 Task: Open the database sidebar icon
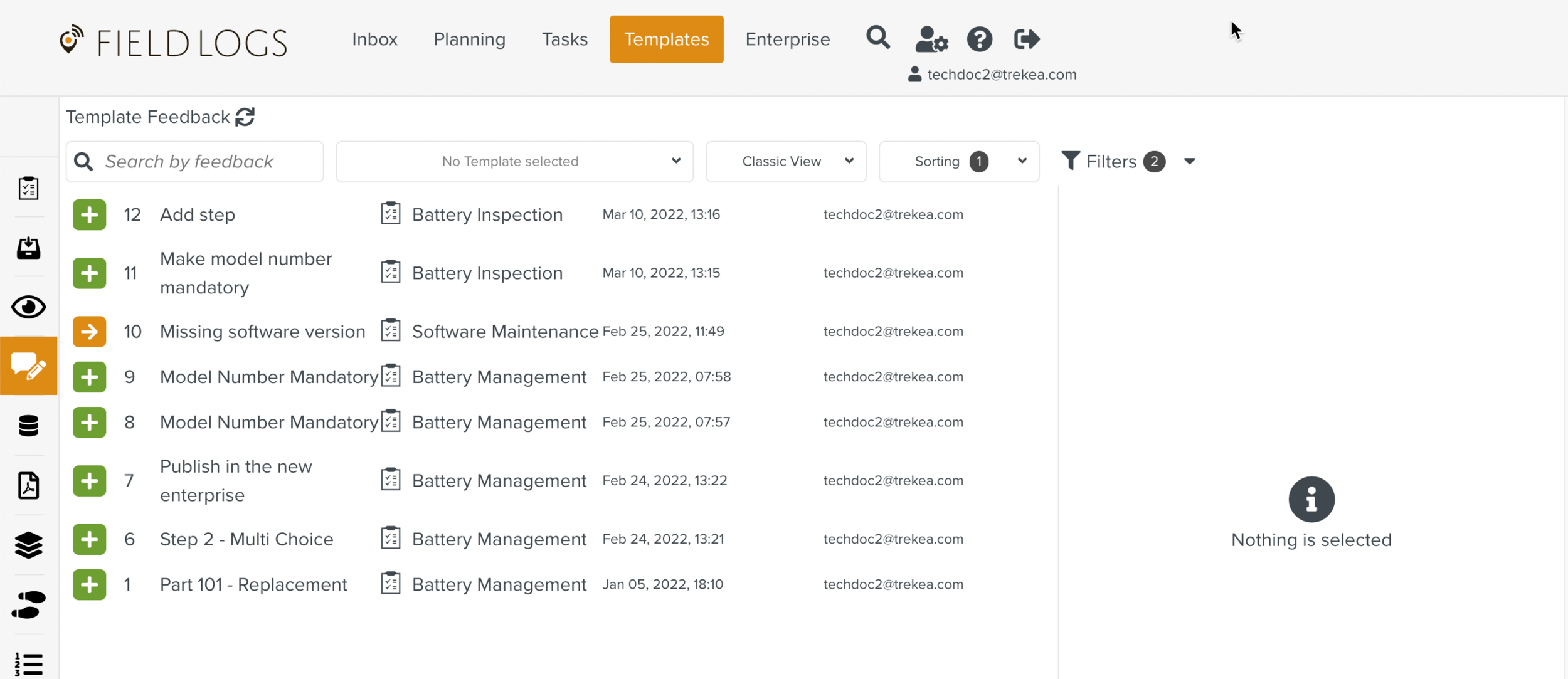[28, 426]
